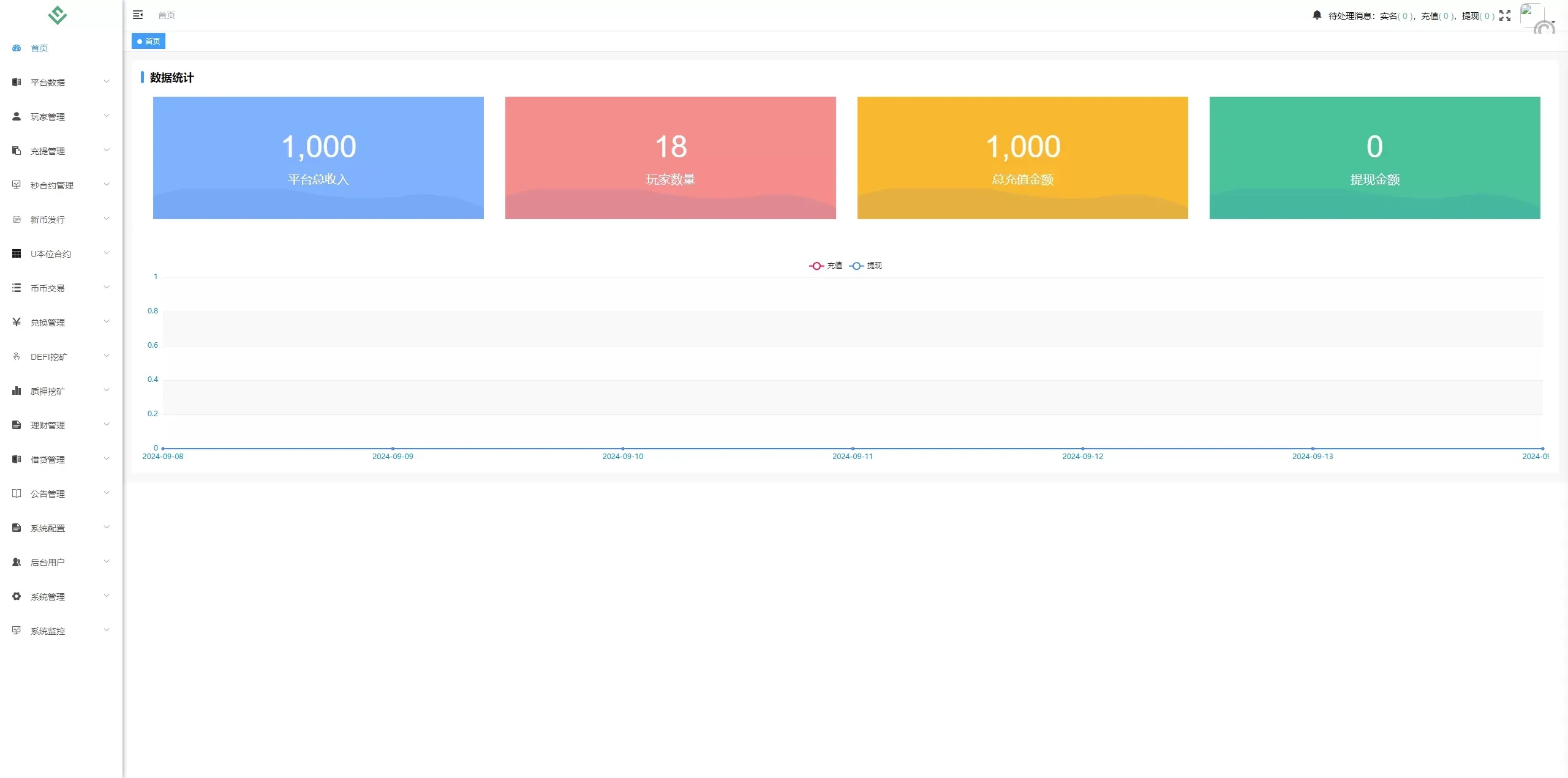The height and width of the screenshot is (778, 1568).
Task: Click the 首页 breadcrumb link
Action: [x=166, y=15]
